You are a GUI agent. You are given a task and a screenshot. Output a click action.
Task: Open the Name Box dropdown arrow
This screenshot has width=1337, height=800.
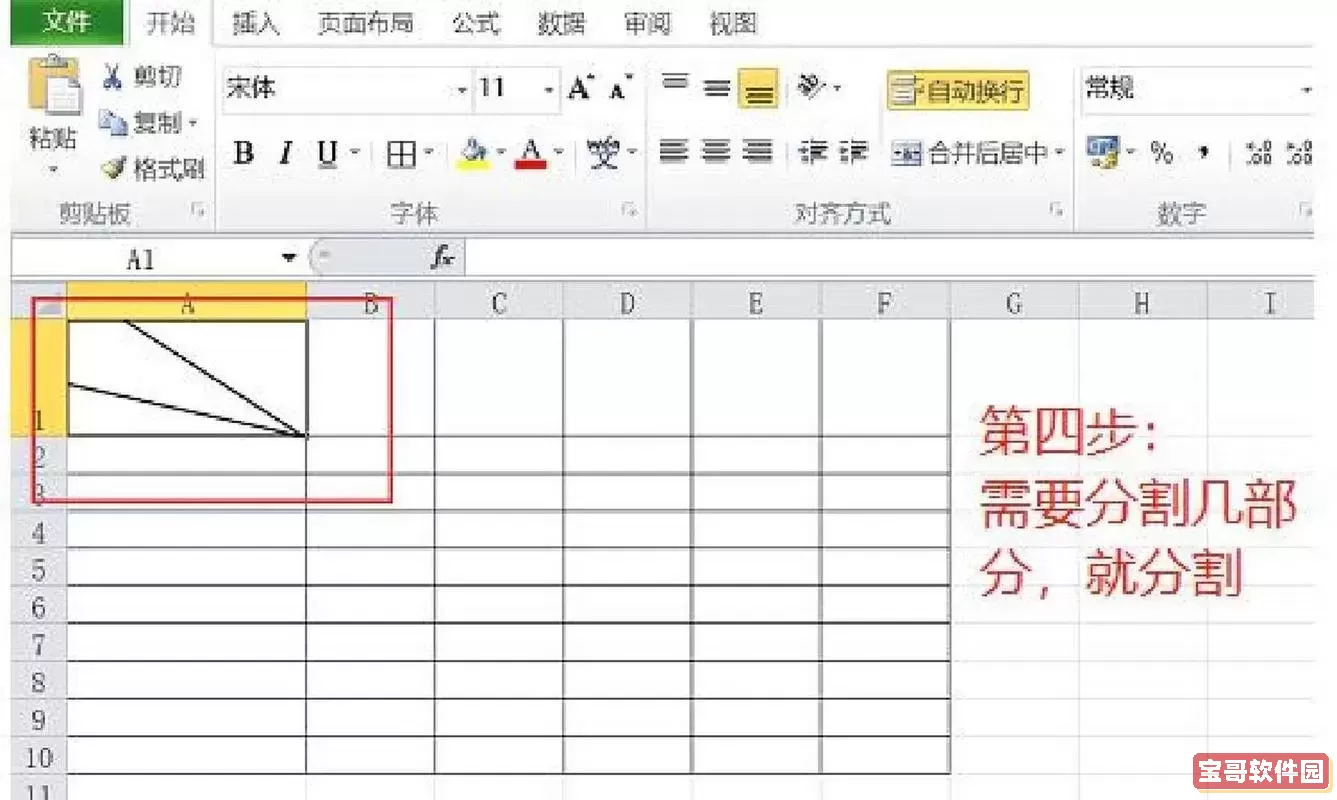pos(290,258)
